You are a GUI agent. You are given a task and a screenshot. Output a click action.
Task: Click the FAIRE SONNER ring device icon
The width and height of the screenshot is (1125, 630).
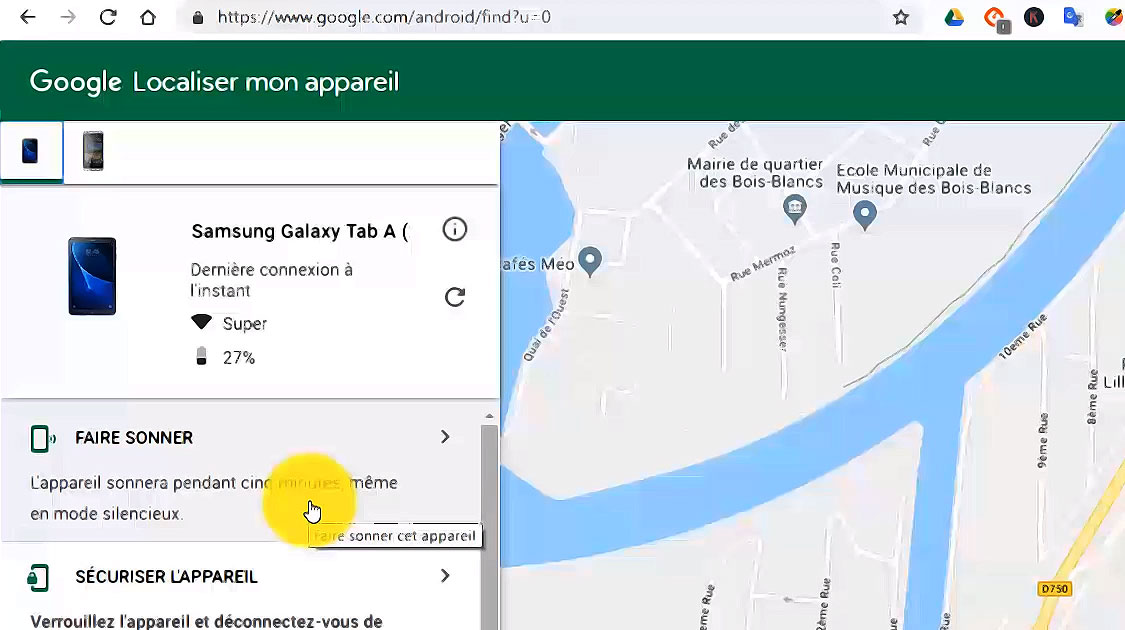pos(42,438)
